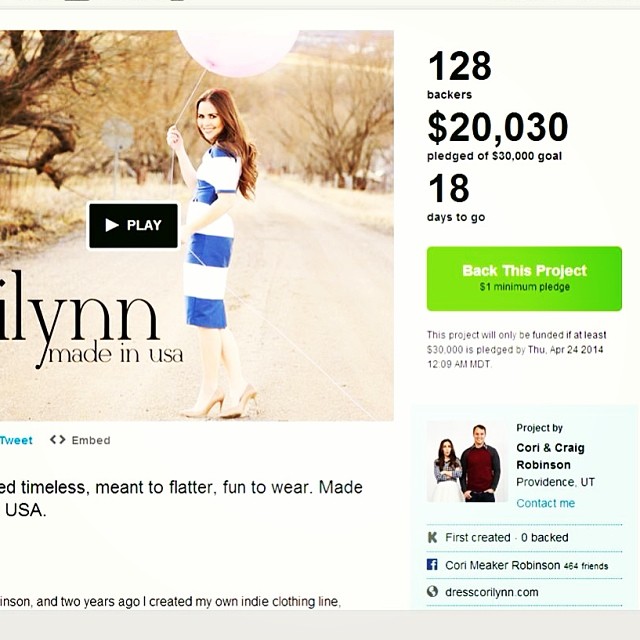This screenshot has width=640, height=640.
Task: Click the green Back This Project button
Action: coord(524,279)
